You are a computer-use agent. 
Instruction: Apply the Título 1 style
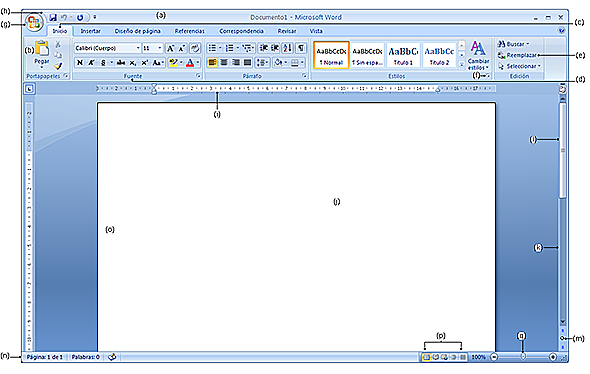[x=403, y=55]
